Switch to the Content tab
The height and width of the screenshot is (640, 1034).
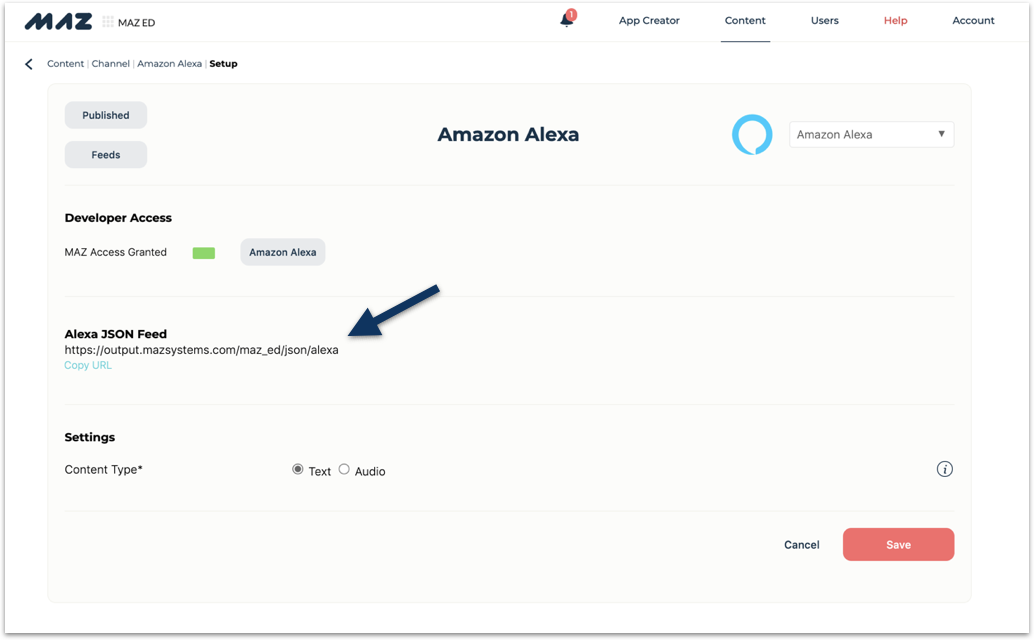(745, 20)
